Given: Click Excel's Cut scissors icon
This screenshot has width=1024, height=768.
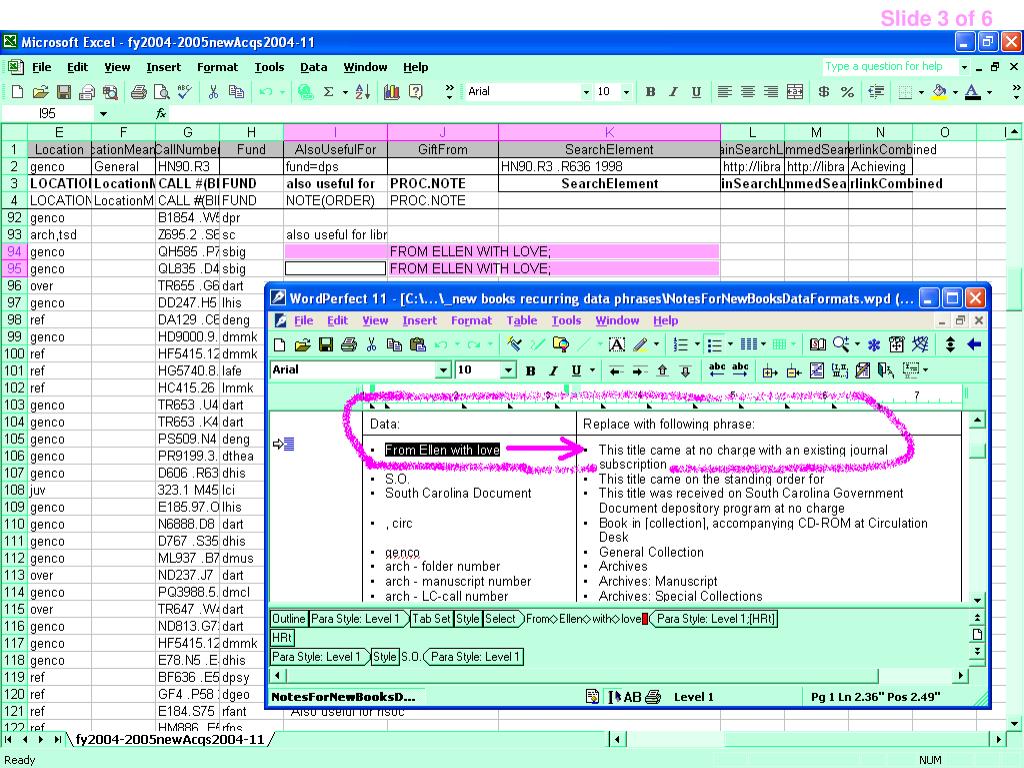Looking at the screenshot, I should [213, 92].
